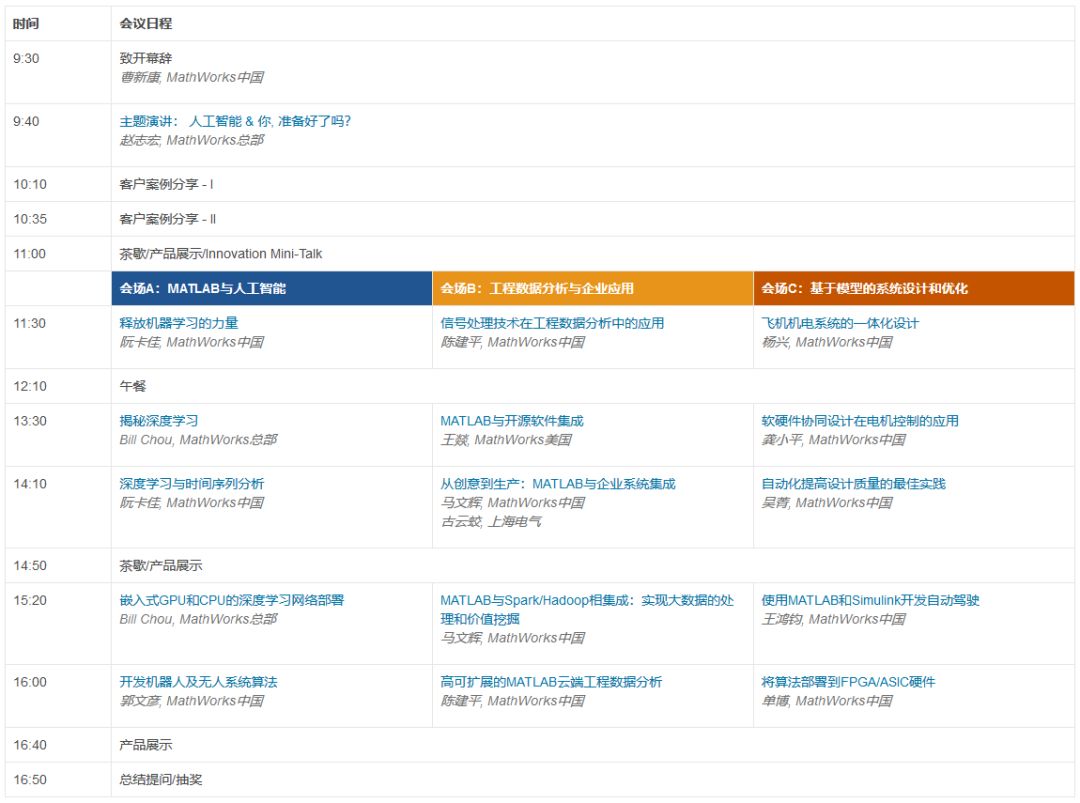Select the 16:40 "产品展示" entry
The height and width of the screenshot is (803, 1080).
(145, 744)
